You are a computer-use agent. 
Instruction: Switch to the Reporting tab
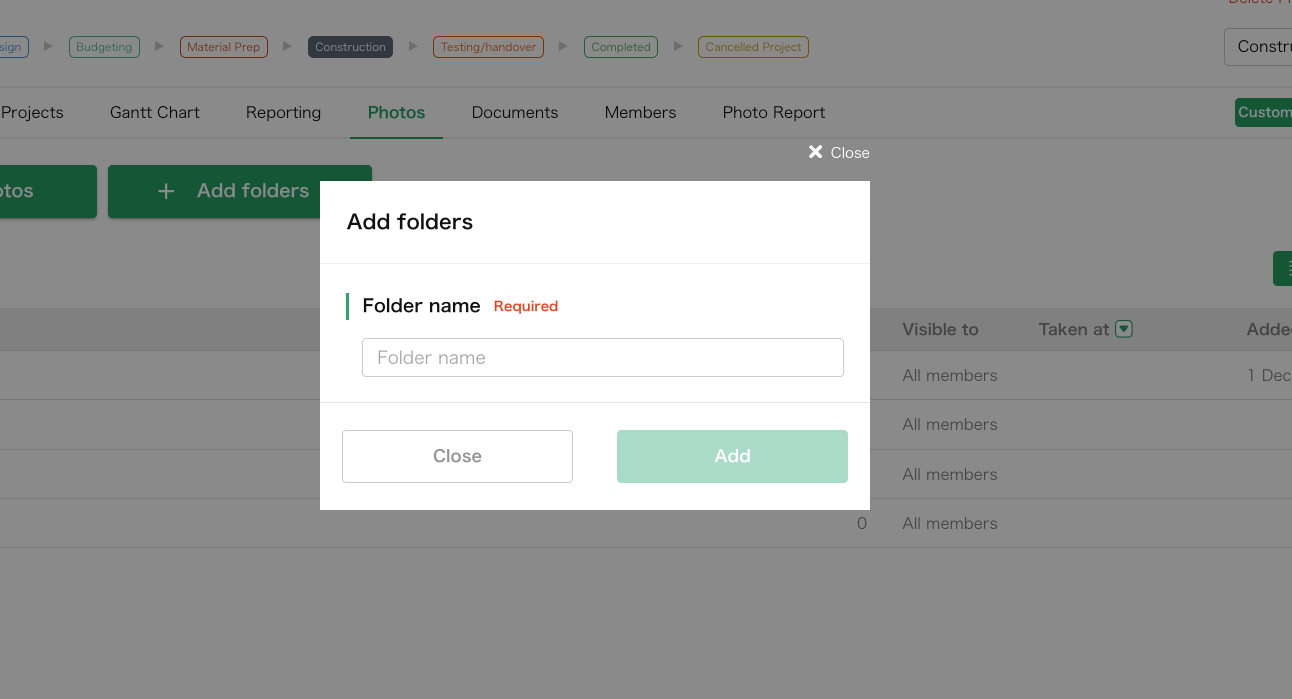pyautogui.click(x=283, y=113)
